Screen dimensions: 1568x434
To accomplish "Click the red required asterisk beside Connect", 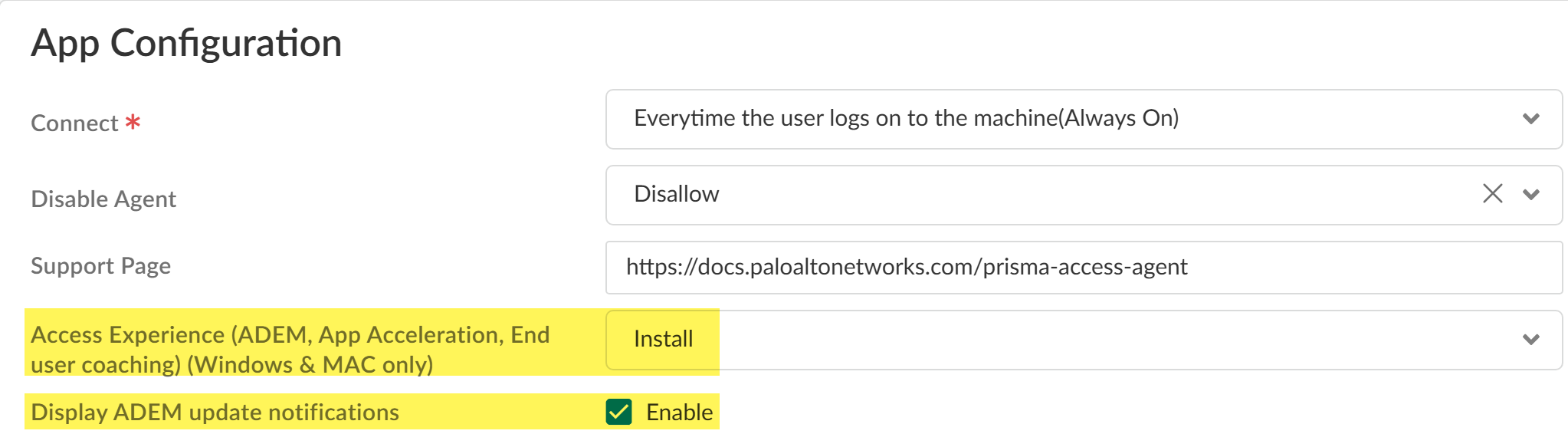I will tap(133, 122).
